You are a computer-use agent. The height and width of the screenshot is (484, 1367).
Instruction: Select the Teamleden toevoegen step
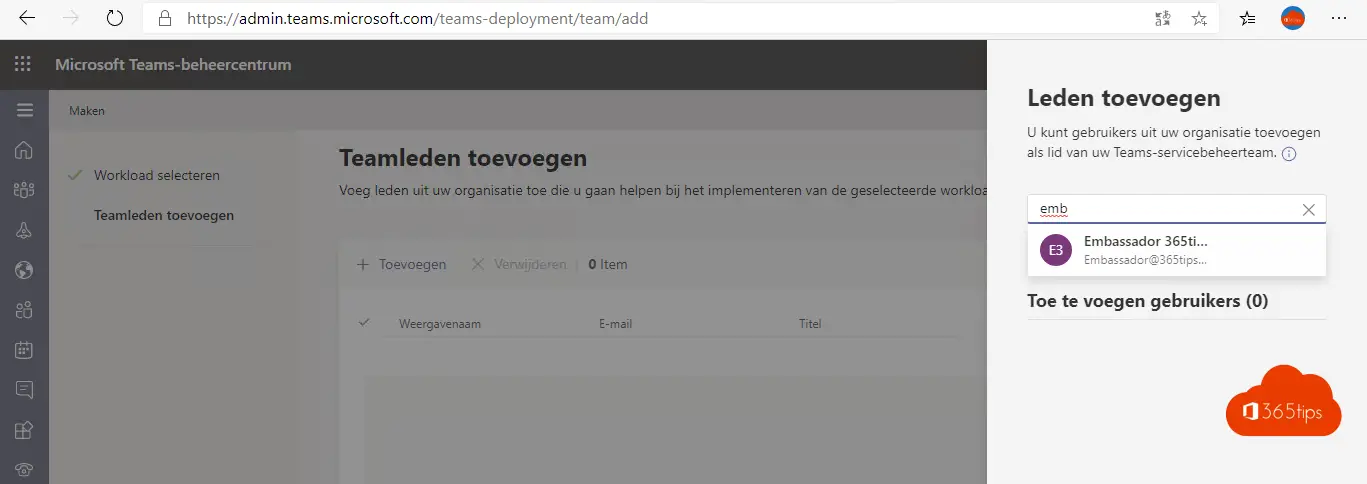pyautogui.click(x=164, y=215)
